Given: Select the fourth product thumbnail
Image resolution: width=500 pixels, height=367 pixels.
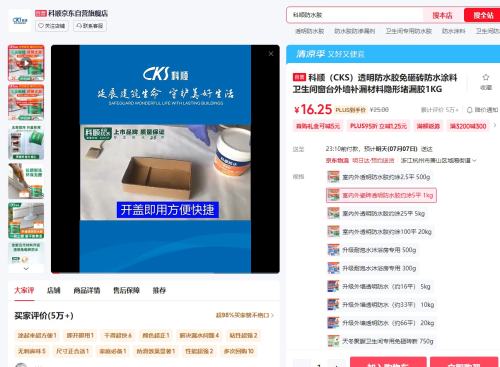Looking at the screenshot, I should tap(26, 181).
